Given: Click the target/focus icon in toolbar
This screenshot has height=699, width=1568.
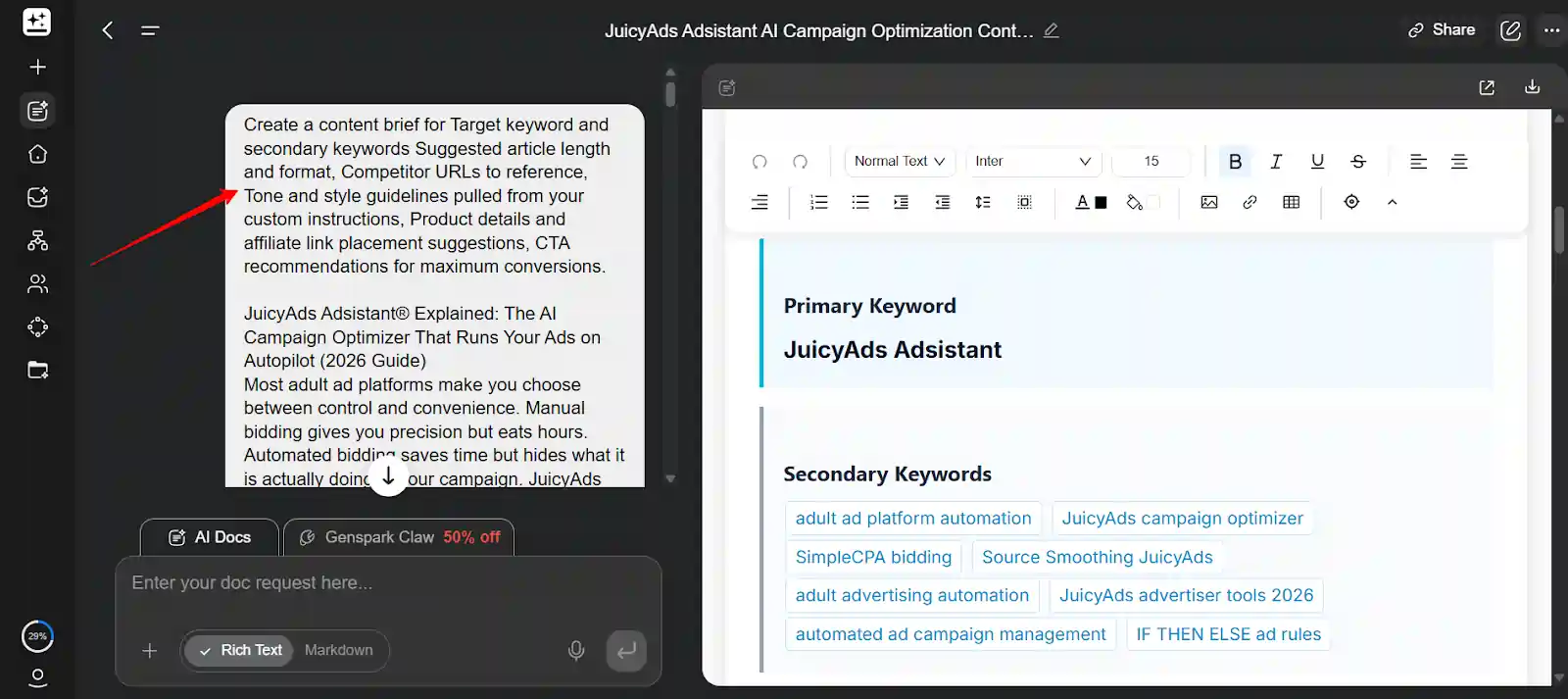Looking at the screenshot, I should tap(1351, 202).
